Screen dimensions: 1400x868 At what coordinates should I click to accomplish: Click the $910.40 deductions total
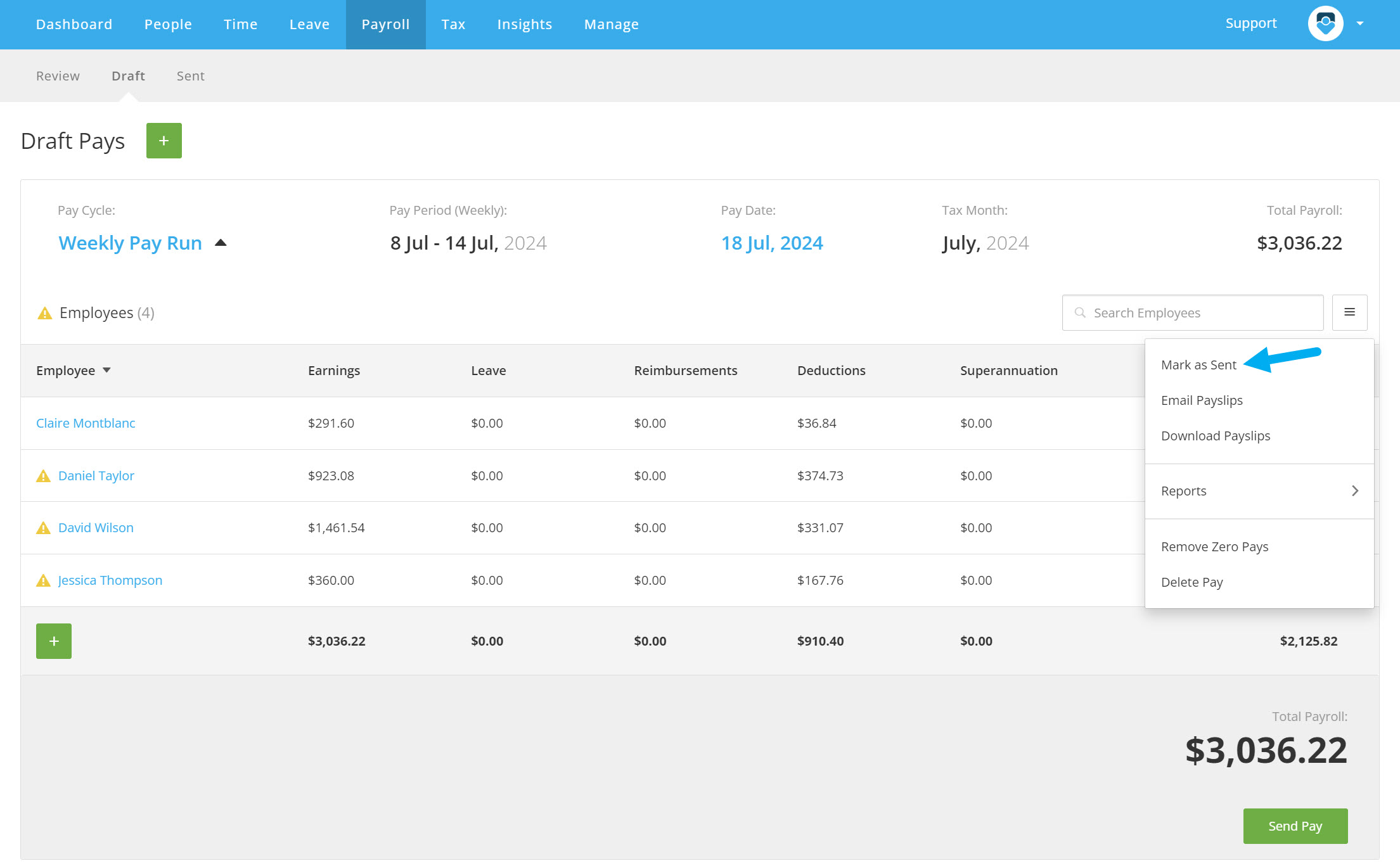coord(821,641)
